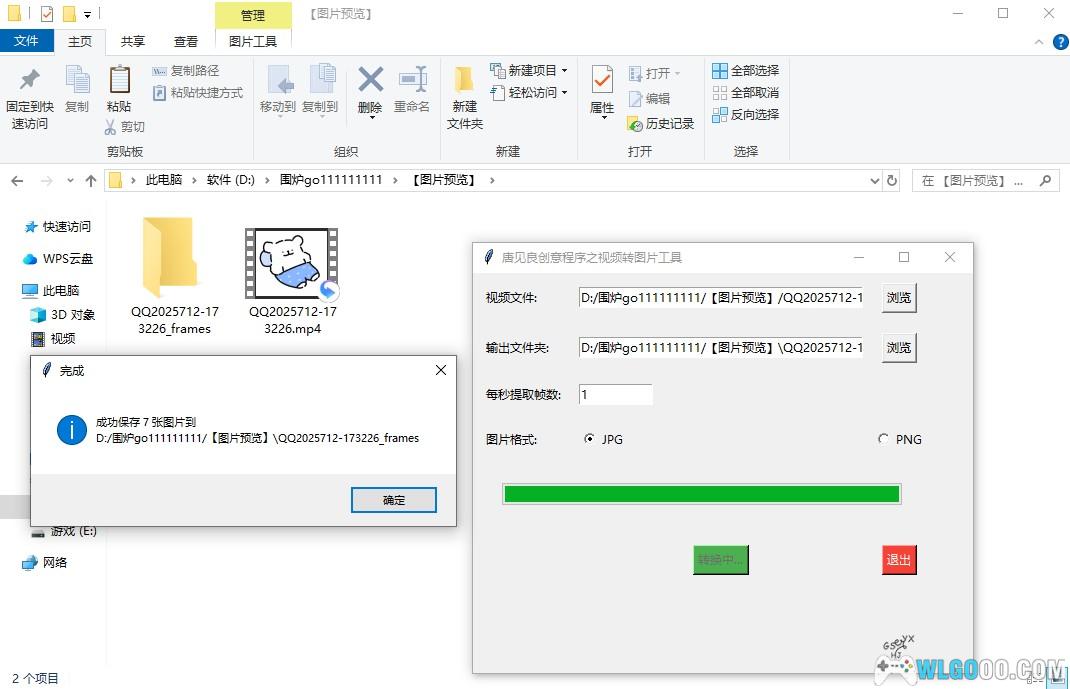Screen dimensions: 1070x689
Task: Click Select All (全部选择) in ribbon
Action: (745, 71)
